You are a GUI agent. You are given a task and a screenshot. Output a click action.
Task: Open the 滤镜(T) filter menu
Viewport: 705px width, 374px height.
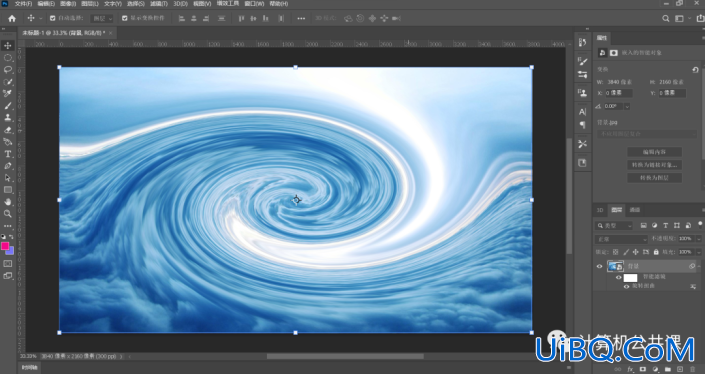159,4
